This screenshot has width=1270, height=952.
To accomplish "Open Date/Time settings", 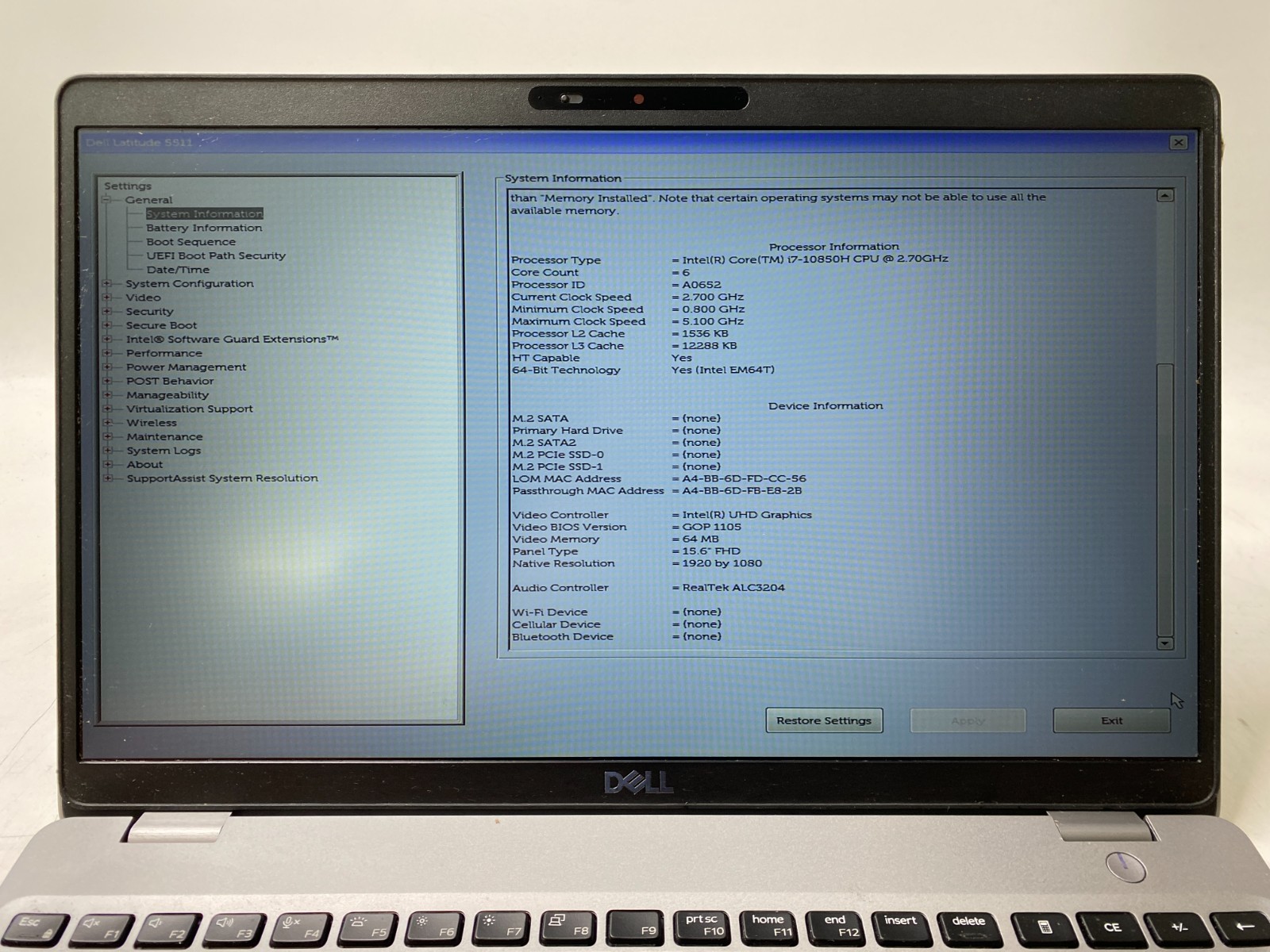I will (x=178, y=270).
